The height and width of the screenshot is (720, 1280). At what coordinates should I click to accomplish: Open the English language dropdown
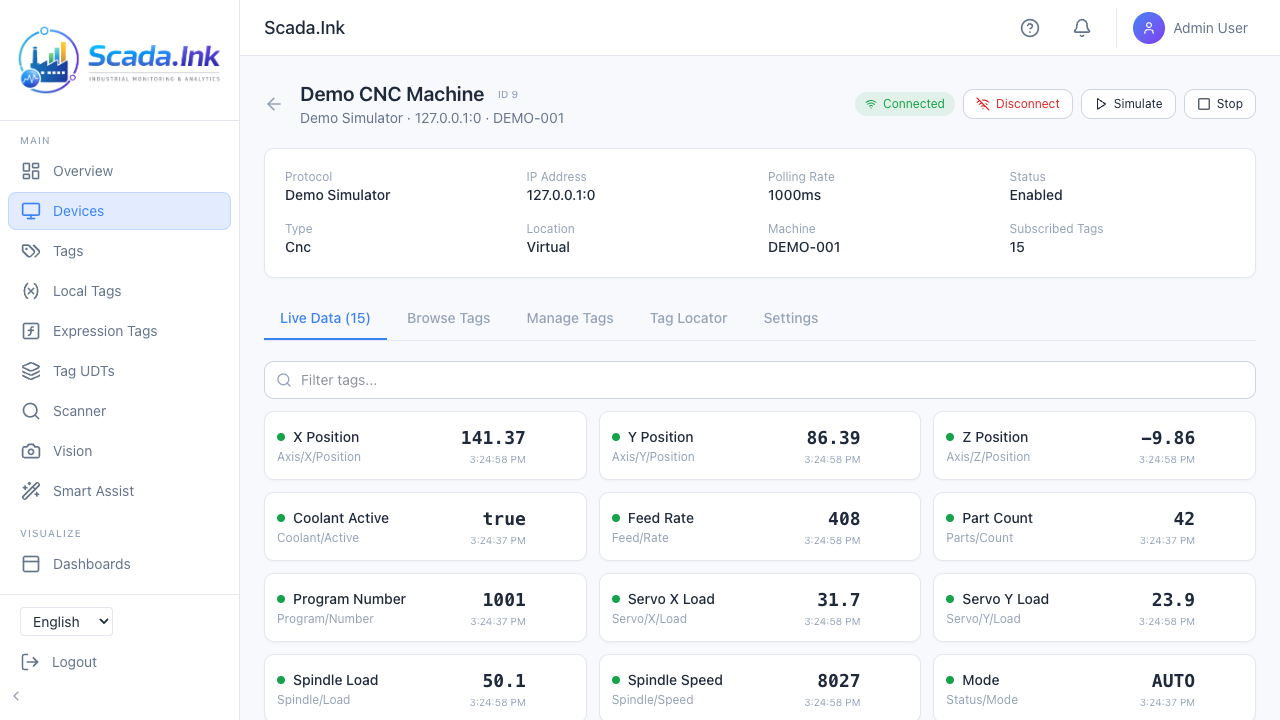pos(66,622)
